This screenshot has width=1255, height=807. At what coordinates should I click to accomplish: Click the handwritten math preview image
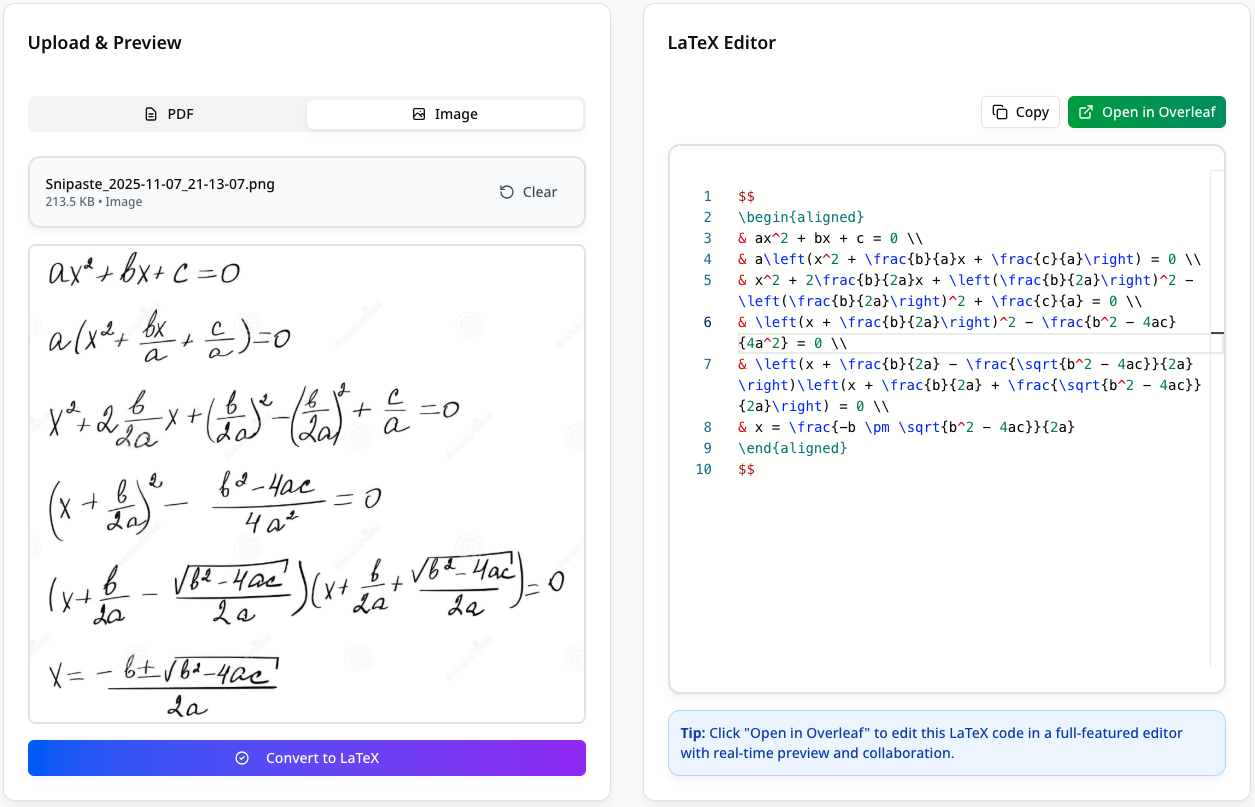tap(307, 480)
